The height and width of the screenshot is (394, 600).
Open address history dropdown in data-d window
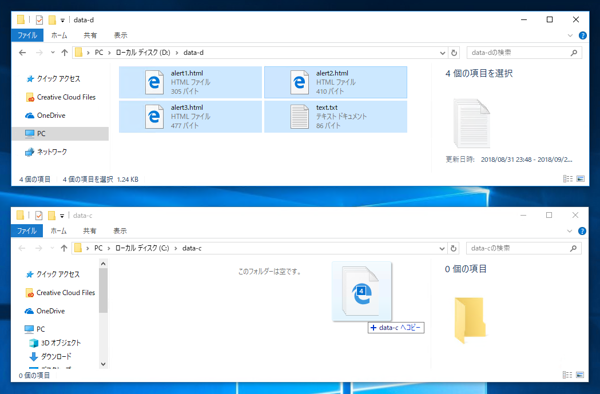click(x=443, y=53)
